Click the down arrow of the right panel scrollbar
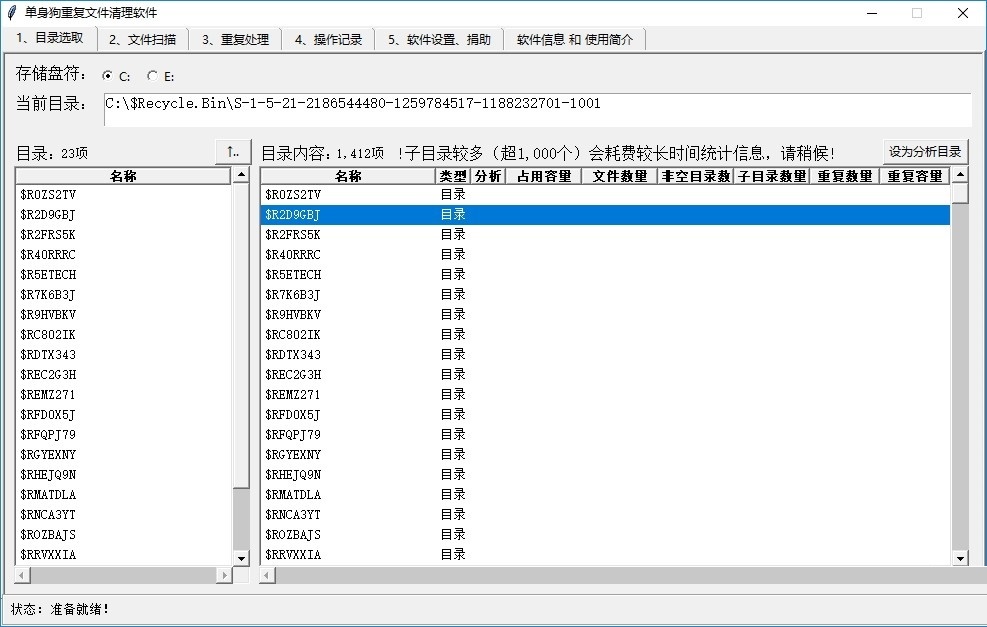987x627 pixels. [x=960, y=560]
